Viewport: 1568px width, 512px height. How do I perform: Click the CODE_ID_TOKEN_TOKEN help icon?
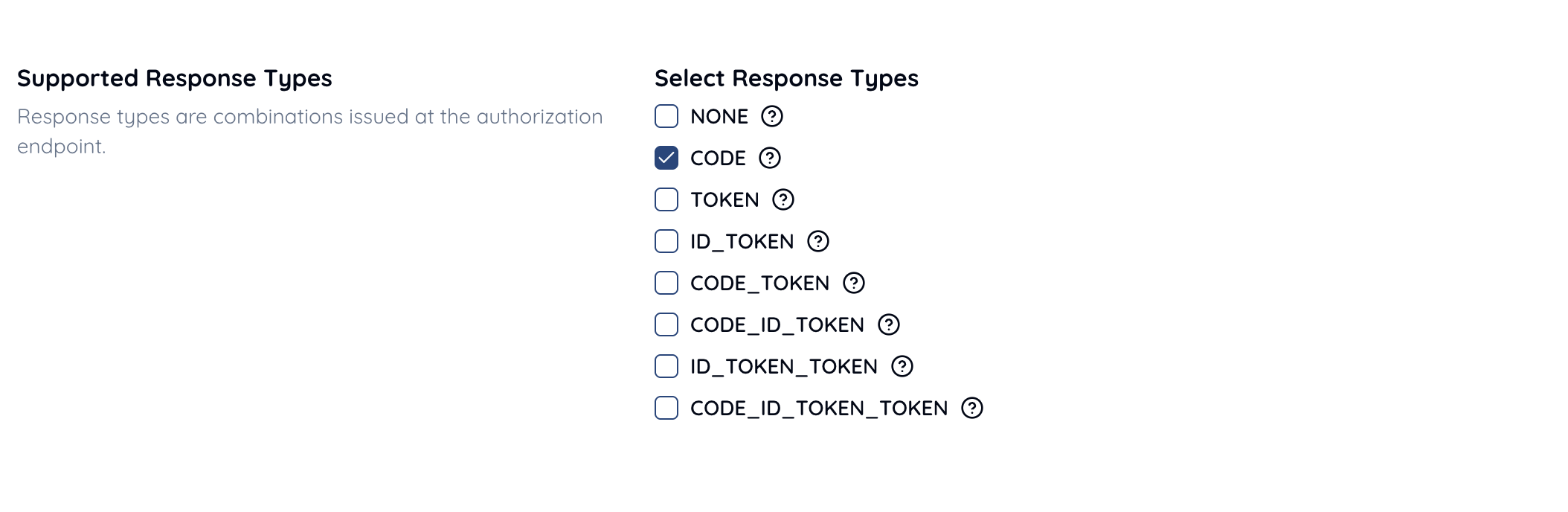coord(972,408)
